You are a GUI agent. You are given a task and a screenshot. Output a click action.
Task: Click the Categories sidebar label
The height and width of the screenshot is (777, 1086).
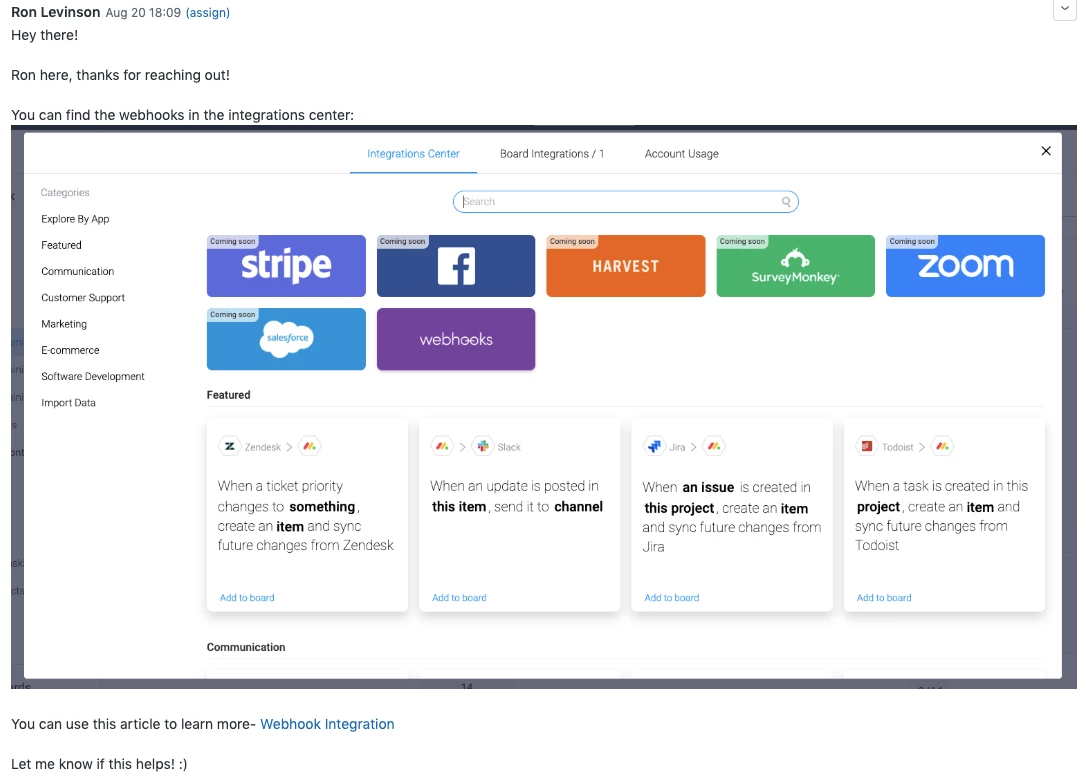click(65, 193)
